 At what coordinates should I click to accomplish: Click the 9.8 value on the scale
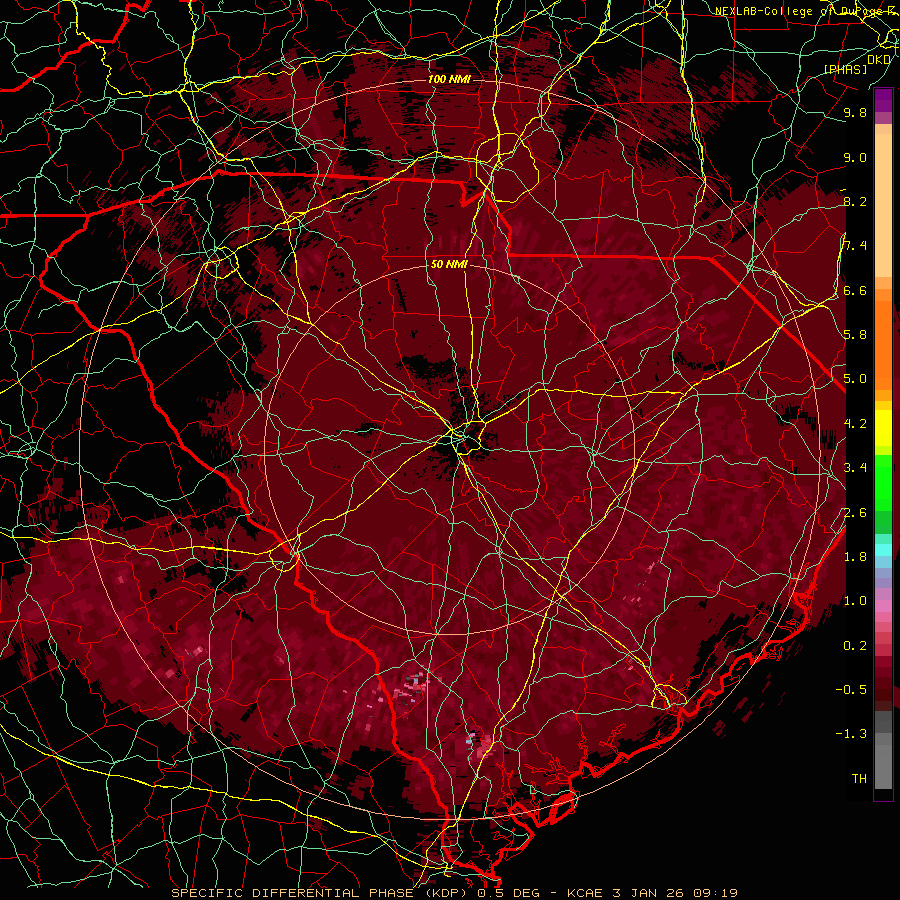pyautogui.click(x=855, y=112)
